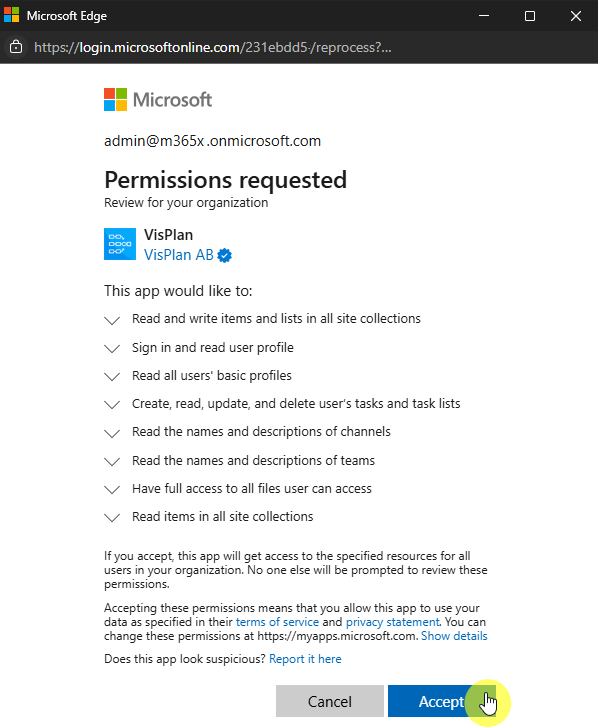Open the privacy statement link

(x=392, y=622)
